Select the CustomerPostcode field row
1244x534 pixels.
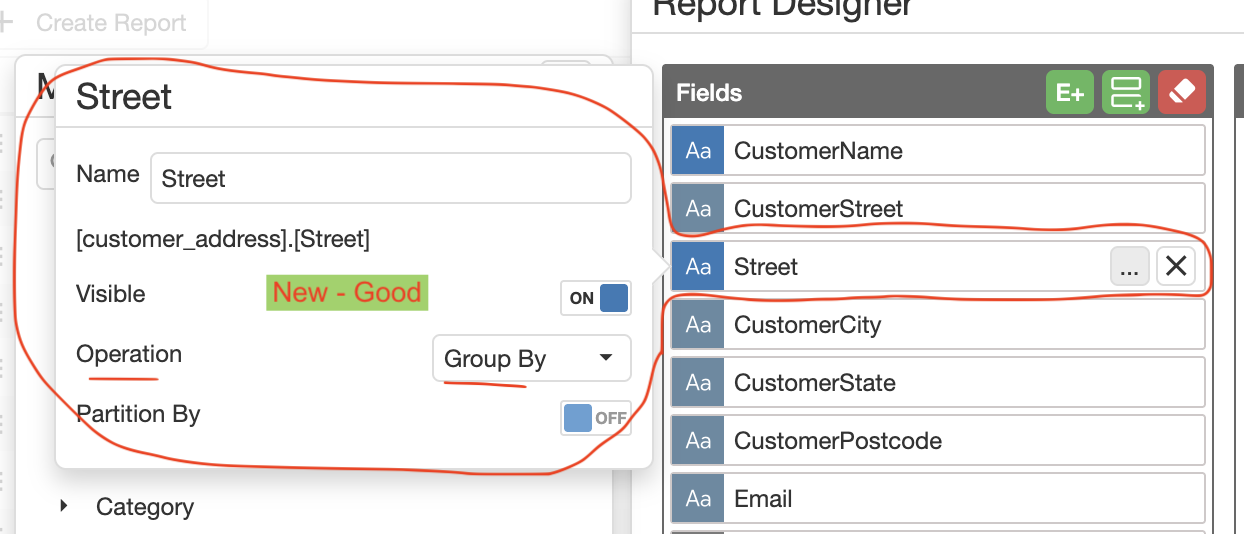(x=938, y=441)
